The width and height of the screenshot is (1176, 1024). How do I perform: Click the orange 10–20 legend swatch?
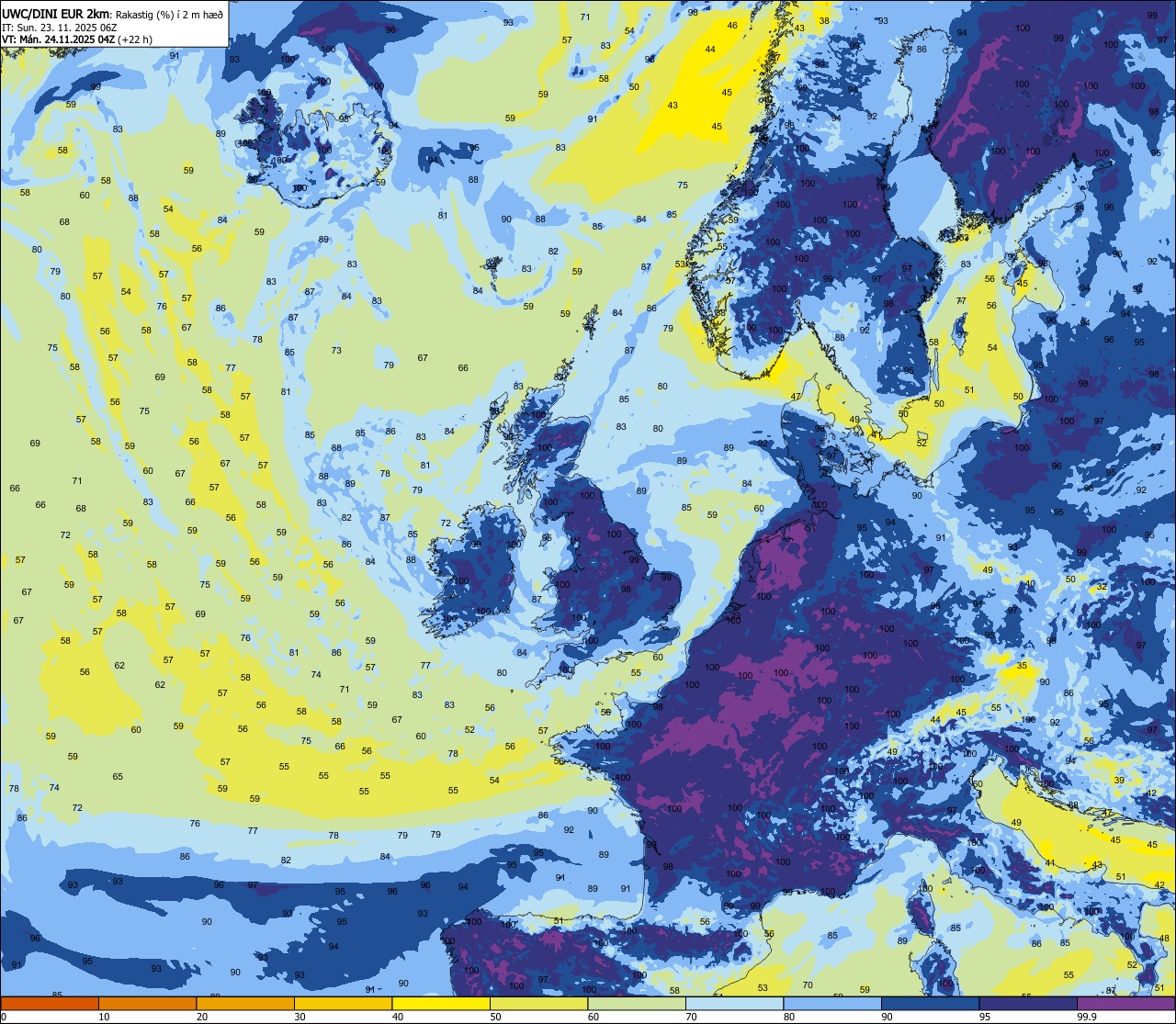coord(147,1003)
